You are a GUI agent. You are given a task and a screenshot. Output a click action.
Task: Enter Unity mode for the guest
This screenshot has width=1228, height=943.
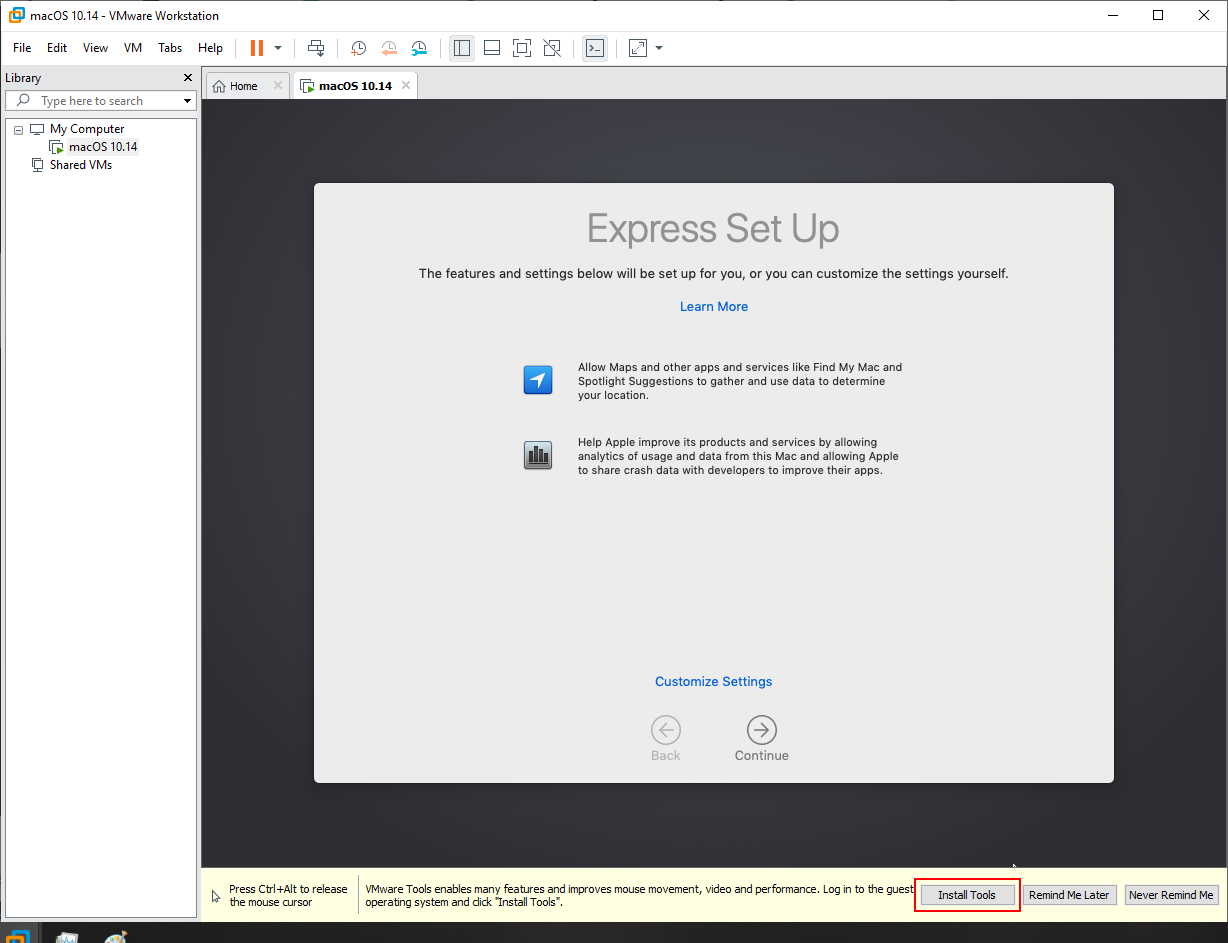(552, 47)
